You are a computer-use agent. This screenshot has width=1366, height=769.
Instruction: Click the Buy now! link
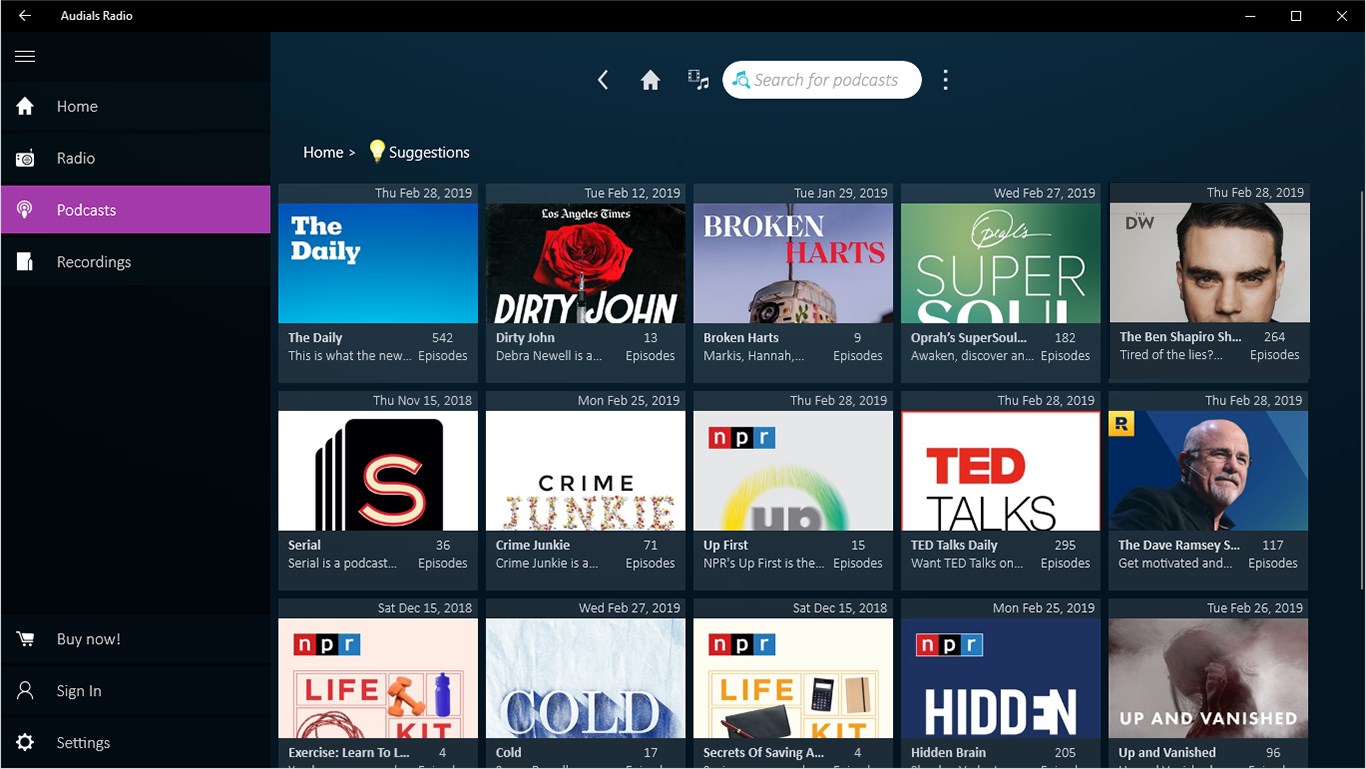(x=87, y=638)
